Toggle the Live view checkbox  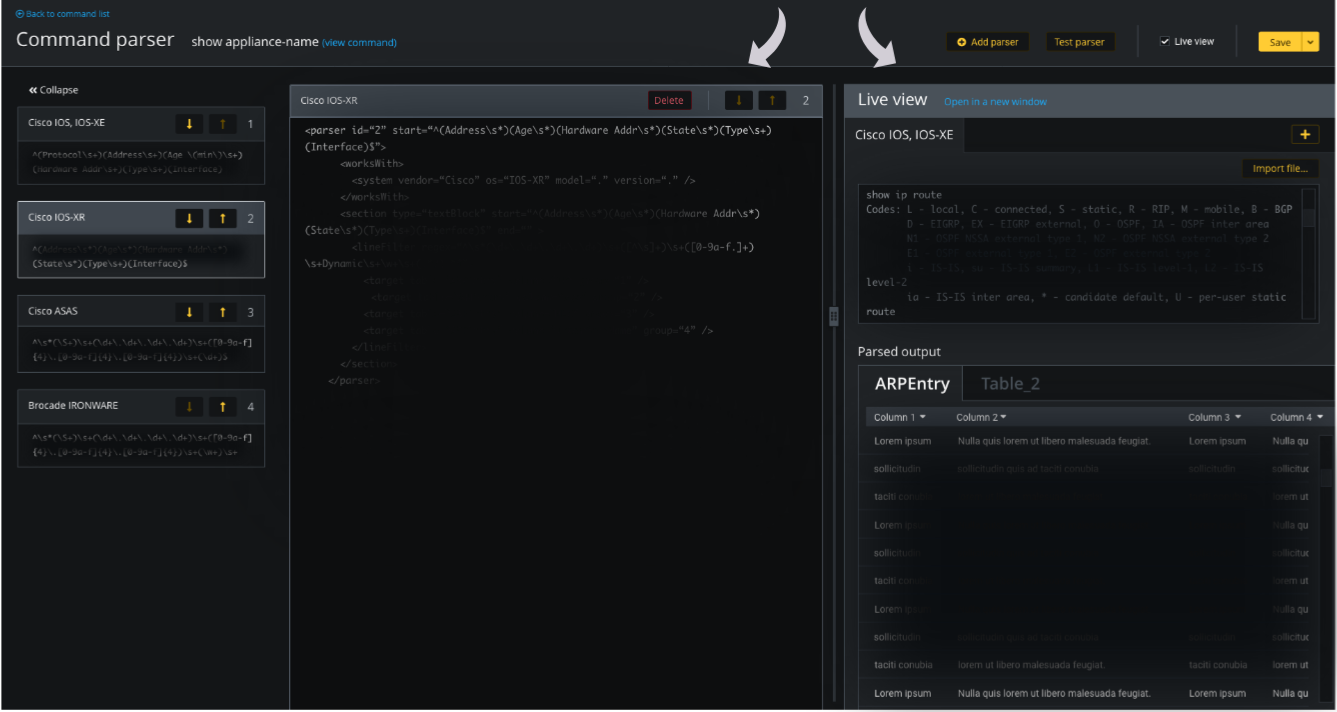click(x=1164, y=42)
